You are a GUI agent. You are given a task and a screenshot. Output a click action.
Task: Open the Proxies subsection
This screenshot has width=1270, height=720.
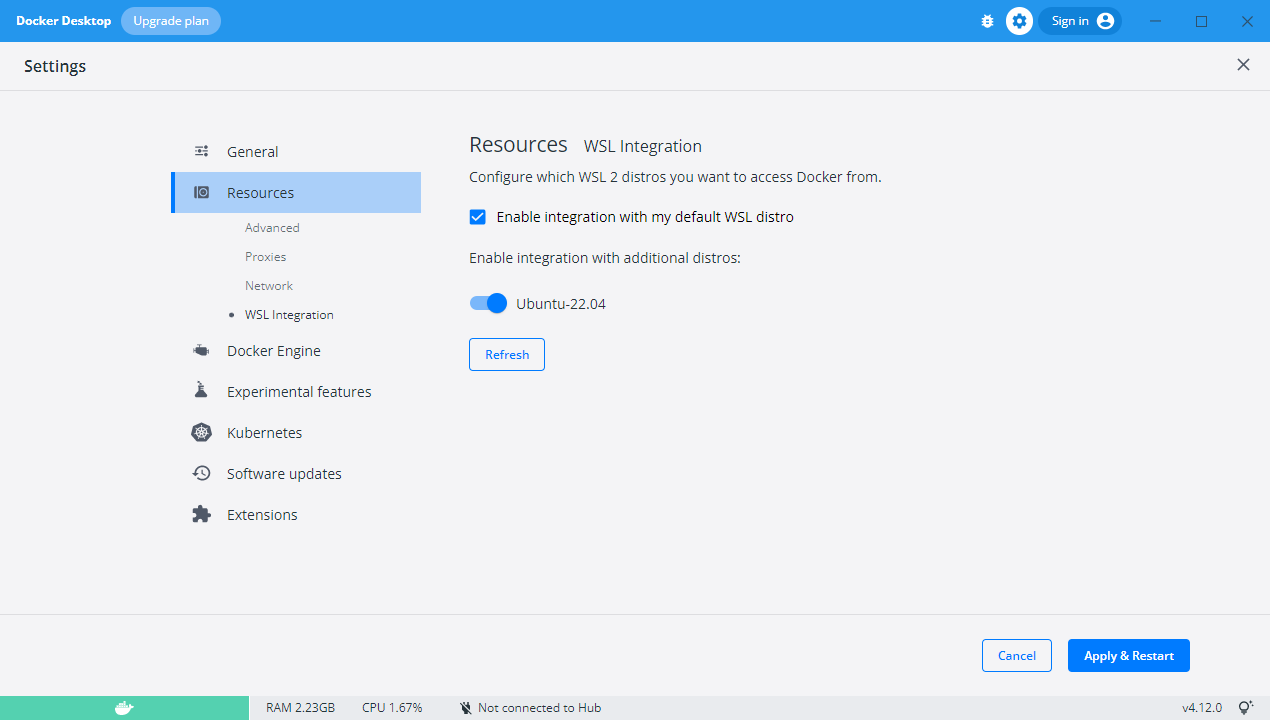coord(265,256)
